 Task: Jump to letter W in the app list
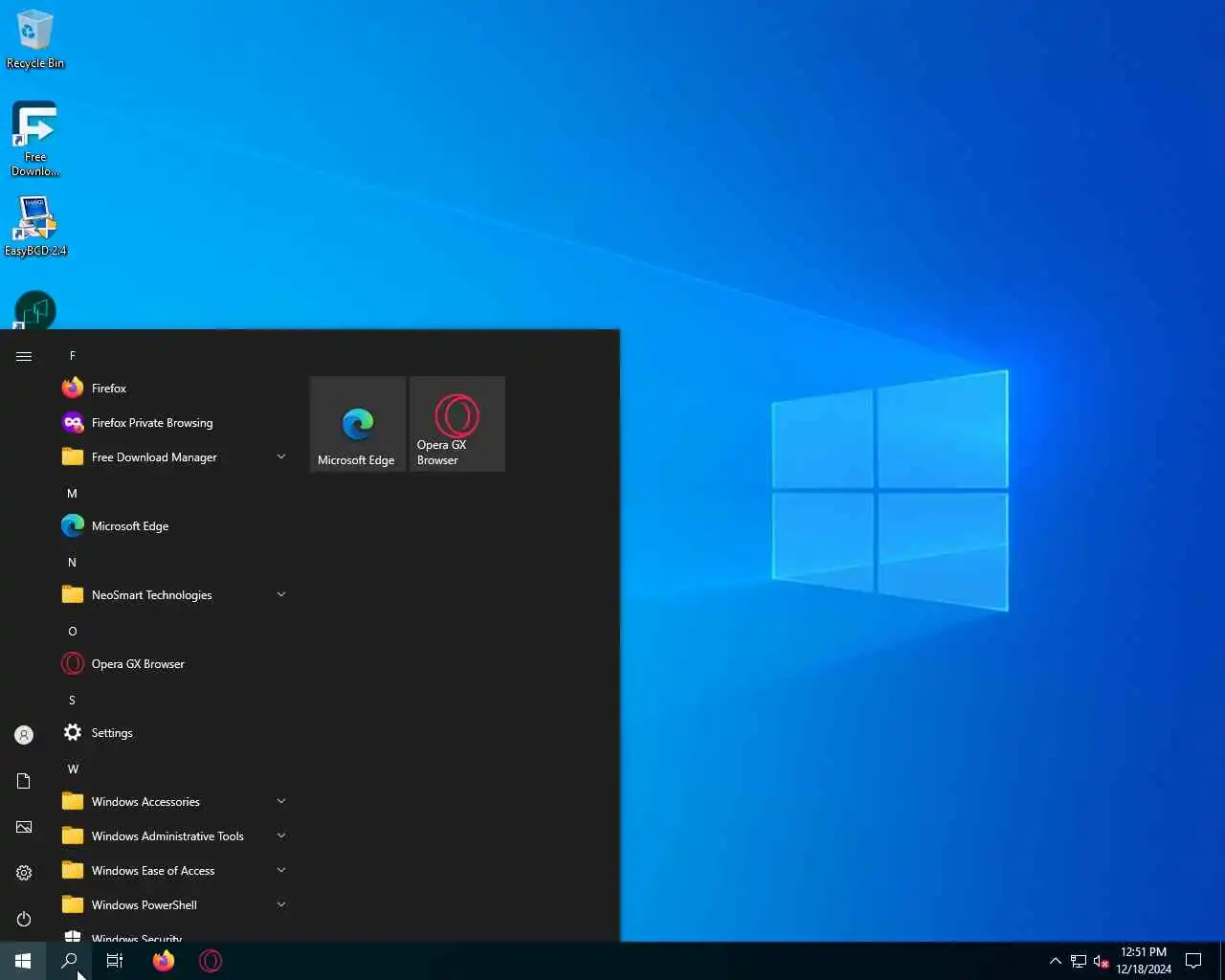tap(73, 769)
